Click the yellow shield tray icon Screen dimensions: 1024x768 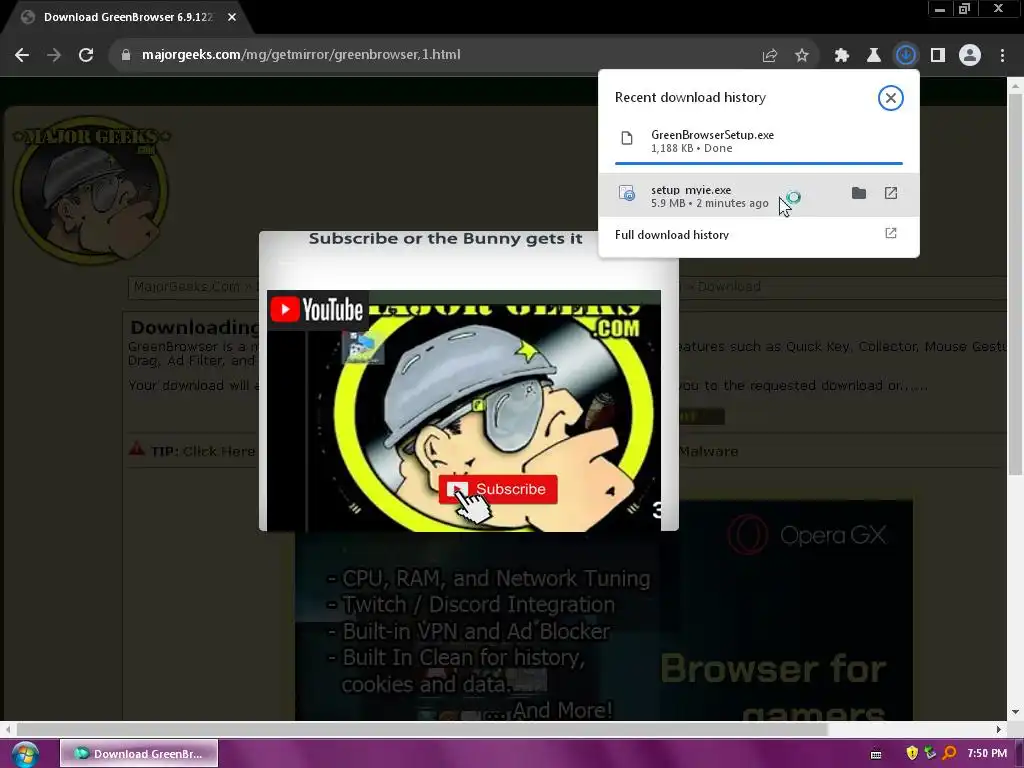point(912,753)
